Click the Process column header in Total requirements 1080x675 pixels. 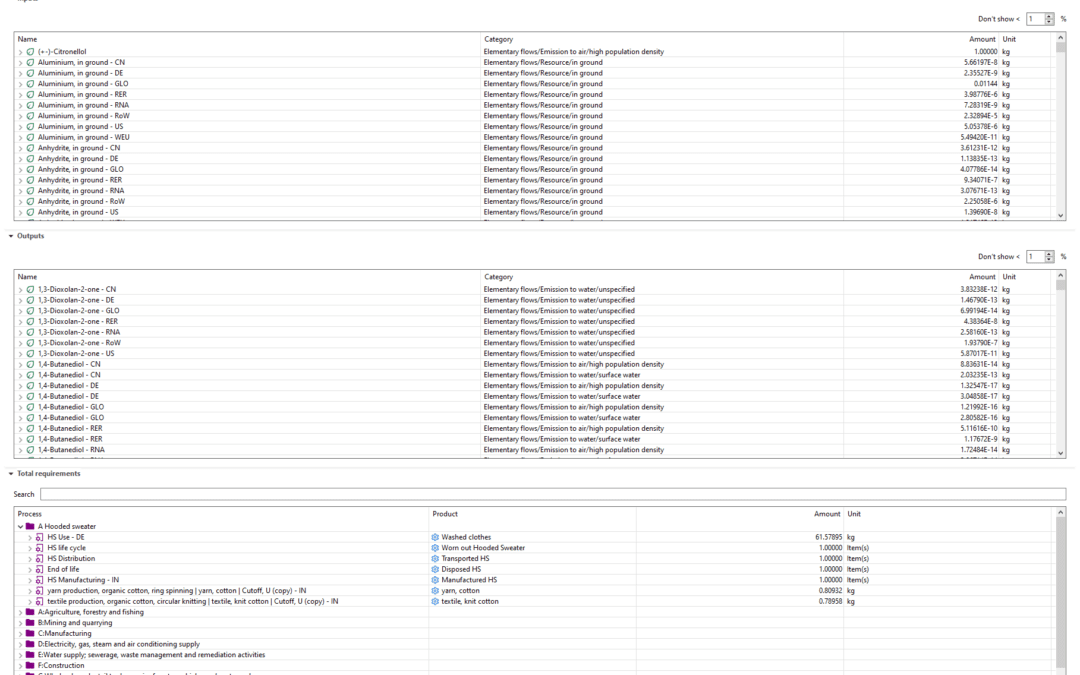pyautogui.click(x=30, y=514)
